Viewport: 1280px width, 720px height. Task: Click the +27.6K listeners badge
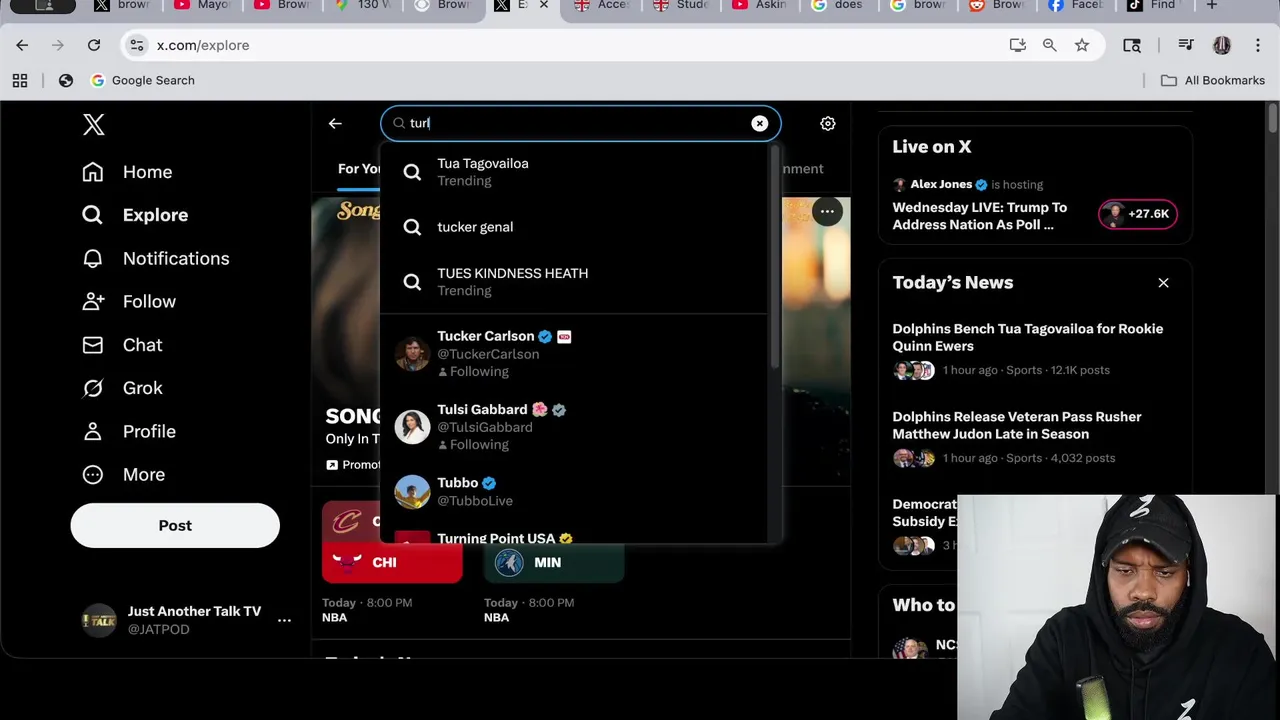coord(1138,214)
